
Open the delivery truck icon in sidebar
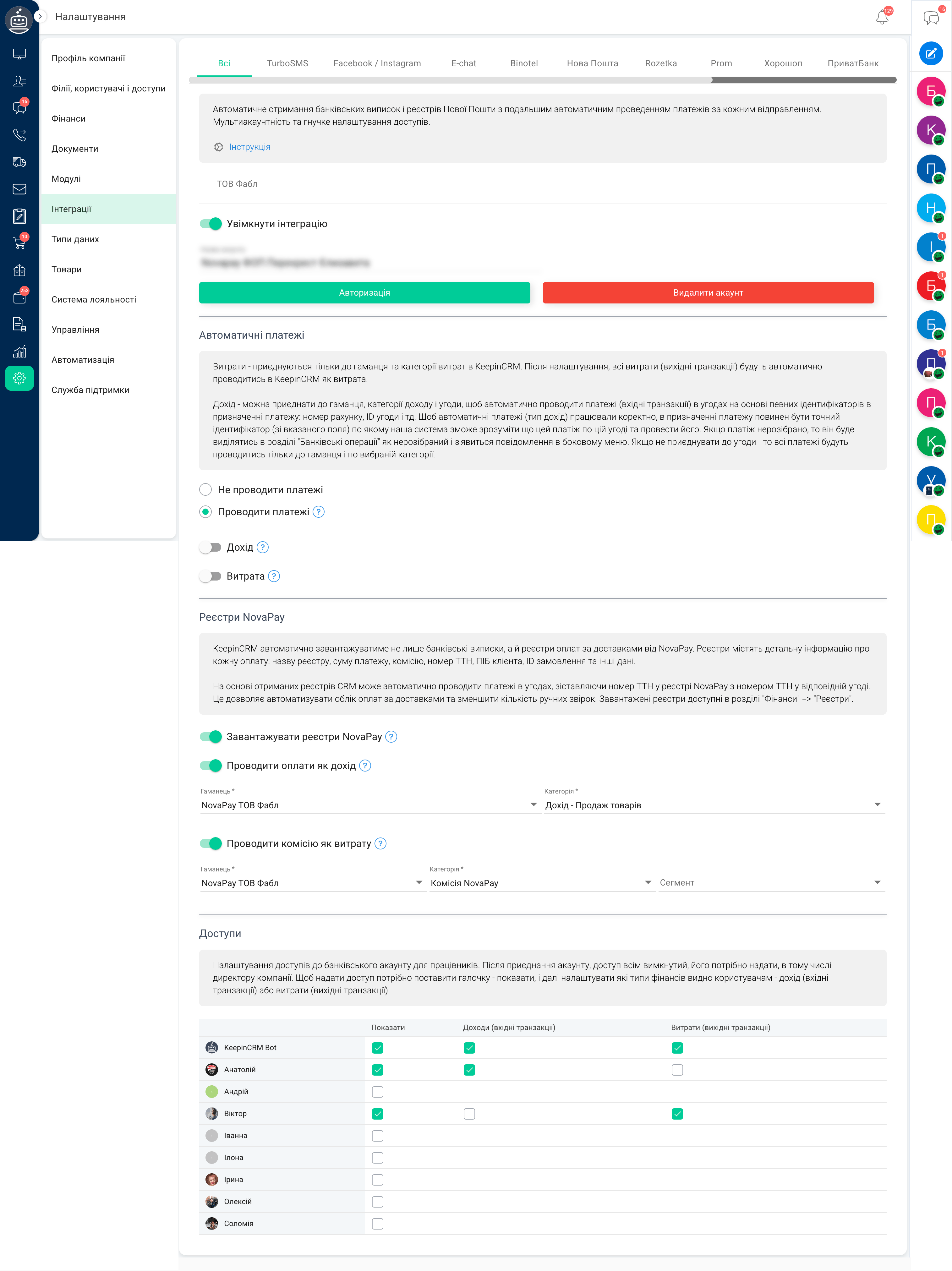[19, 162]
